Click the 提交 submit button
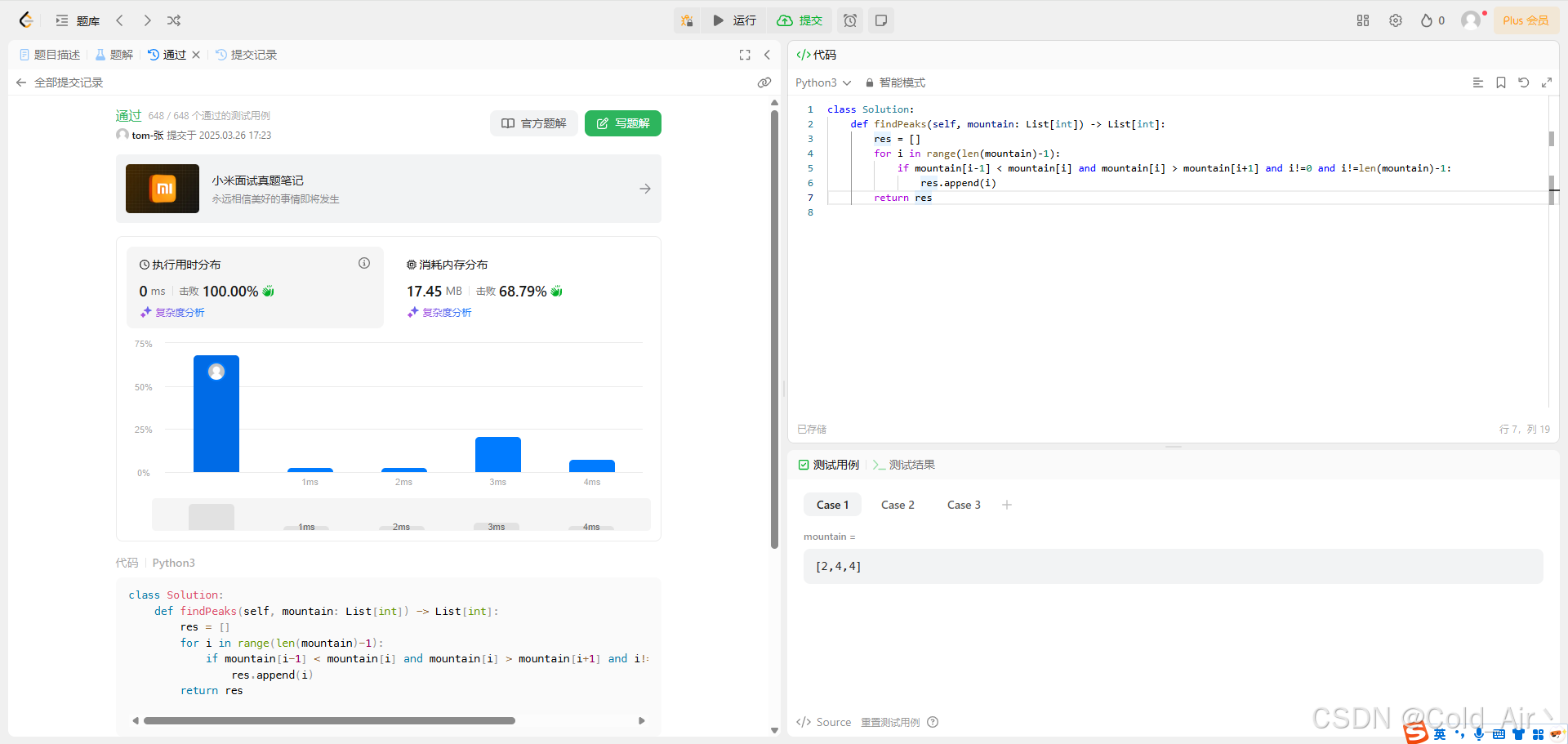The image size is (1568, 744). click(800, 20)
